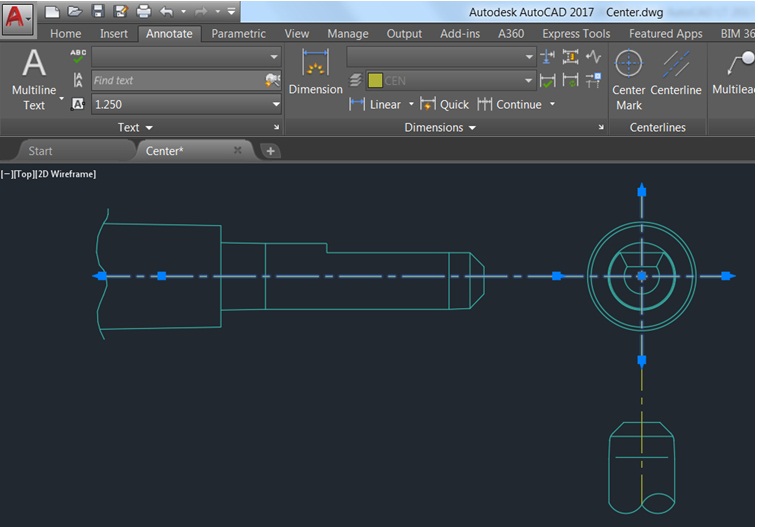Screen dimensions: 758x527
Task: Click the Save icon in quick access toolbar
Action: (x=98, y=12)
